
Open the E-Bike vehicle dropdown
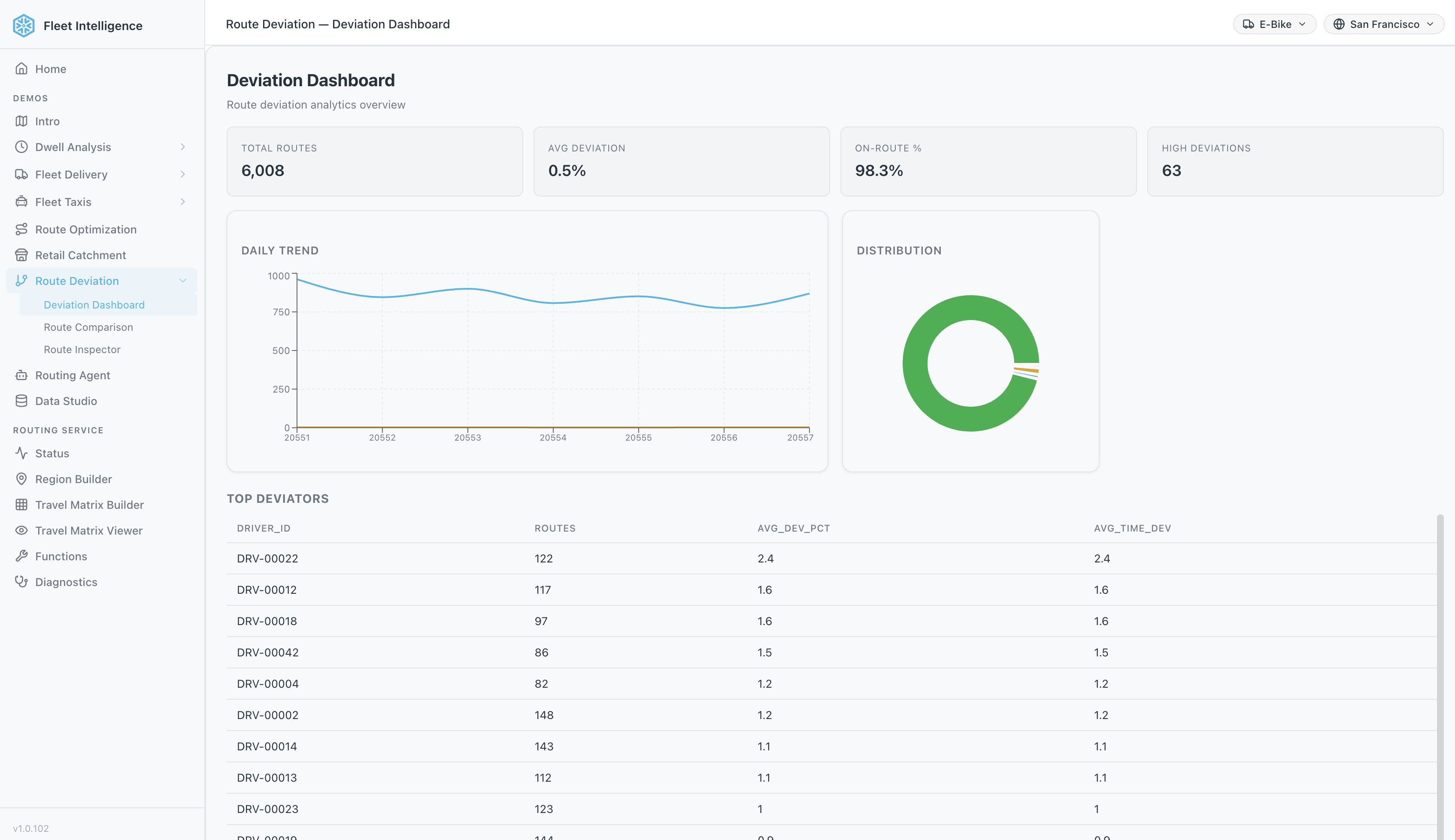(x=1274, y=24)
